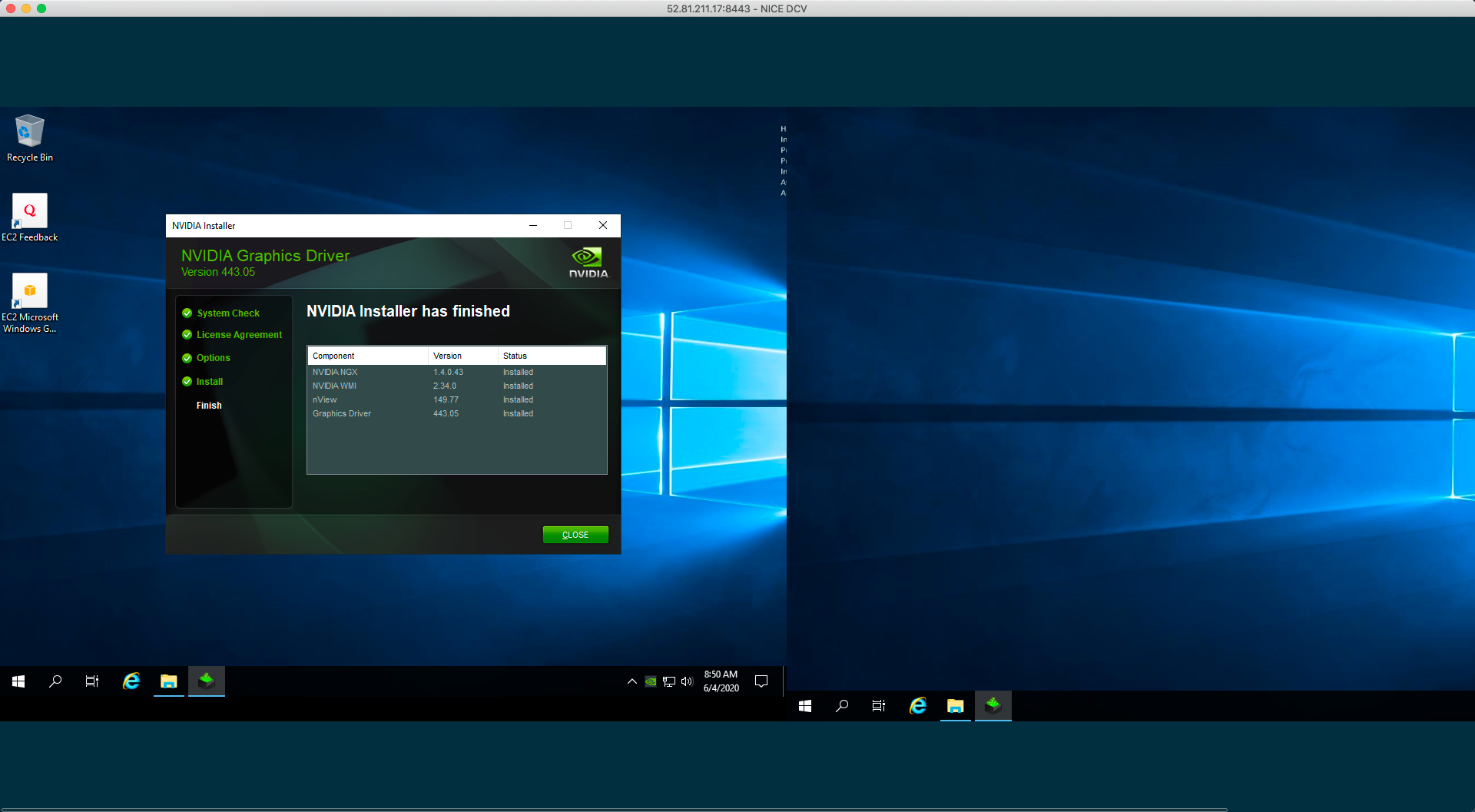Open the clock showing 8:50 AM

click(x=721, y=681)
